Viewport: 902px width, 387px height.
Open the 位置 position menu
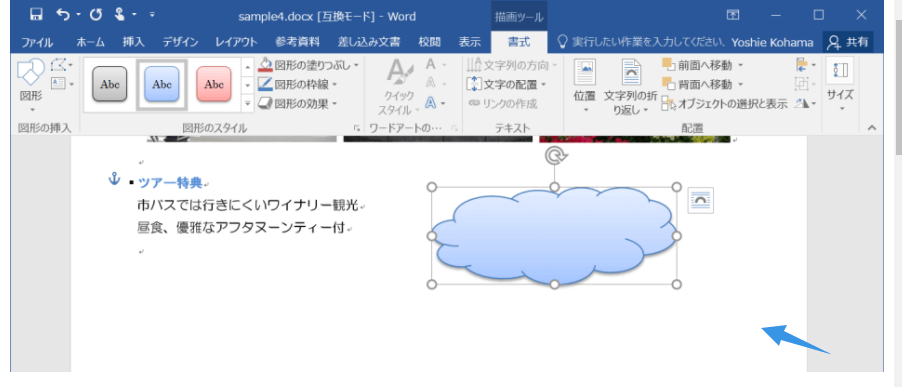(584, 86)
